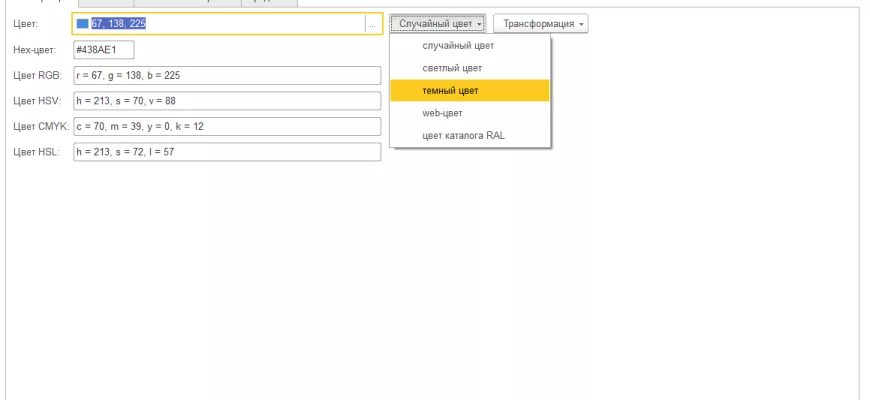Click the ellipsis button beside the color field

point(372,23)
